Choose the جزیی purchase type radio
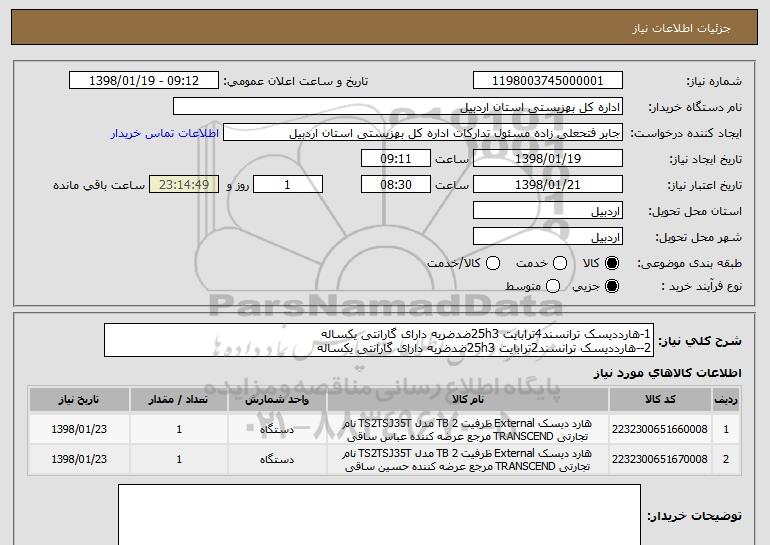 [612, 286]
